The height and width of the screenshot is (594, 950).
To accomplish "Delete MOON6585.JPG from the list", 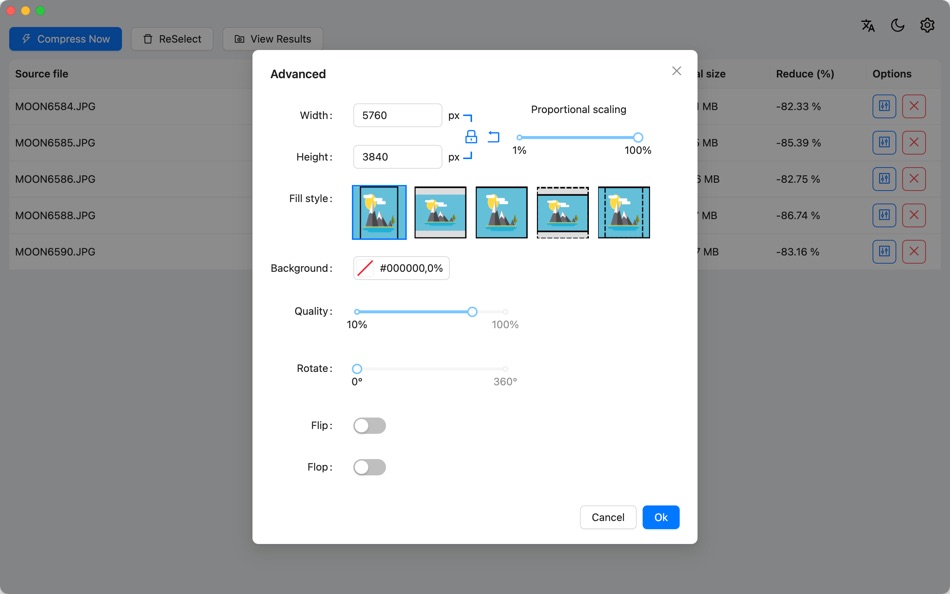I will (913, 142).
